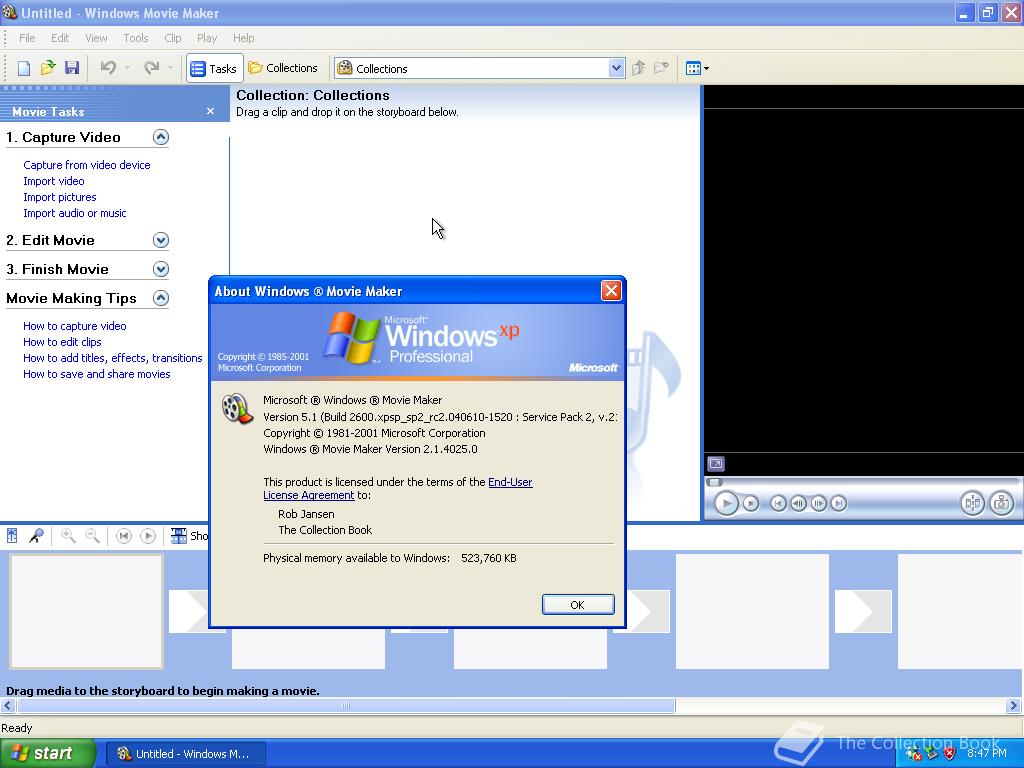Click the Windows Start button
The height and width of the screenshot is (768, 1024).
click(x=47, y=754)
